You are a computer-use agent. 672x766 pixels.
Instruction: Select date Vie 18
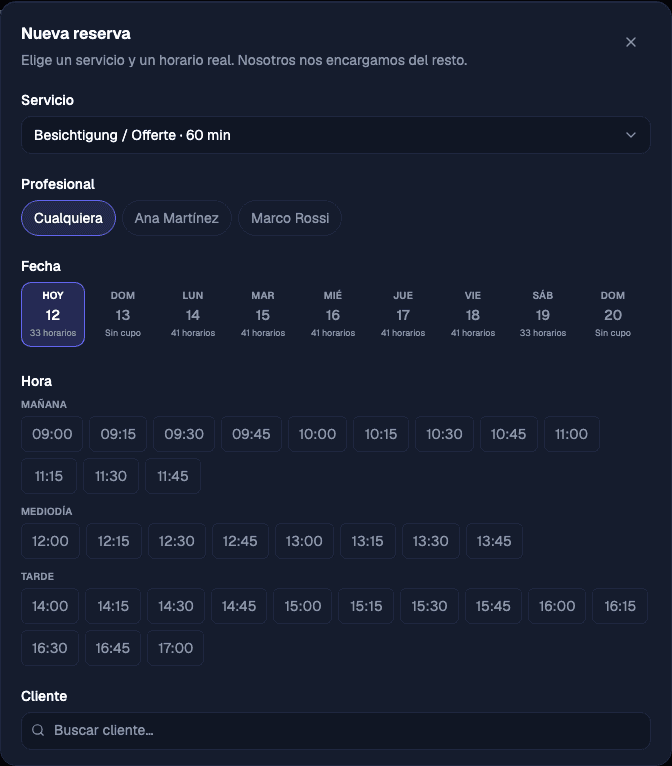pyautogui.click(x=473, y=314)
